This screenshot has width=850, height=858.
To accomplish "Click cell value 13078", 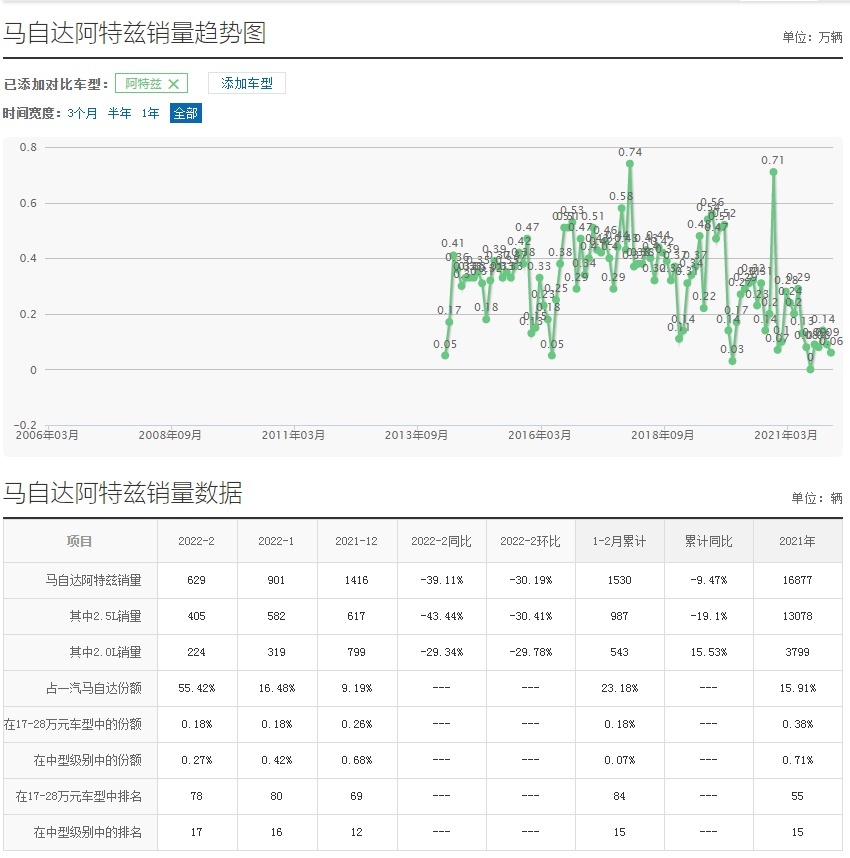I will pos(797,616).
